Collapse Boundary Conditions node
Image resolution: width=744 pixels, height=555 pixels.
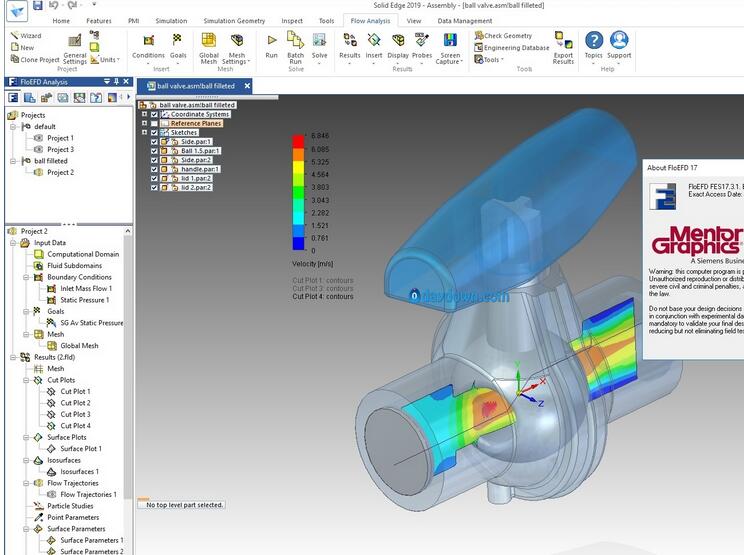click(27, 277)
